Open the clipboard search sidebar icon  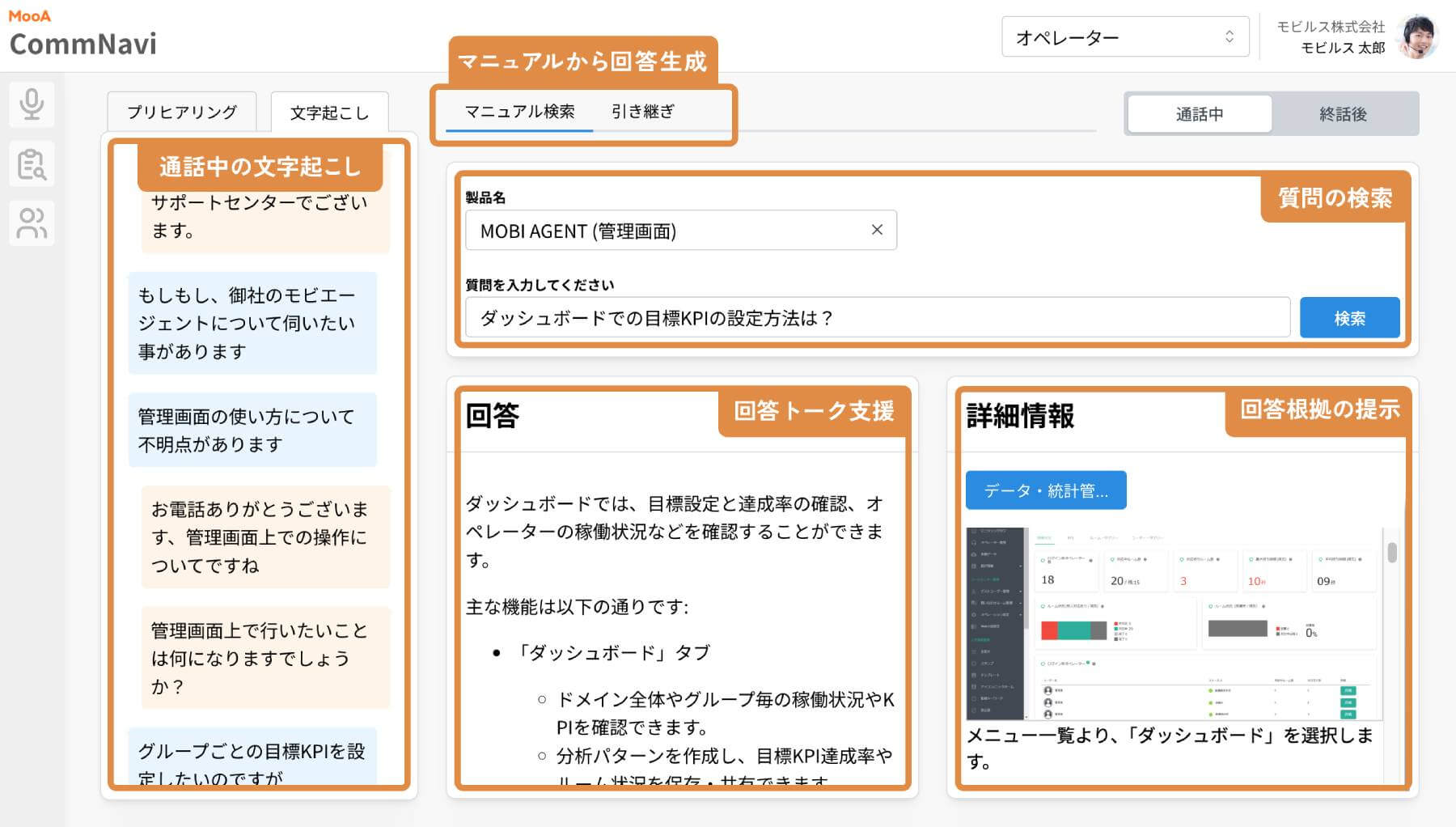pyautogui.click(x=32, y=164)
